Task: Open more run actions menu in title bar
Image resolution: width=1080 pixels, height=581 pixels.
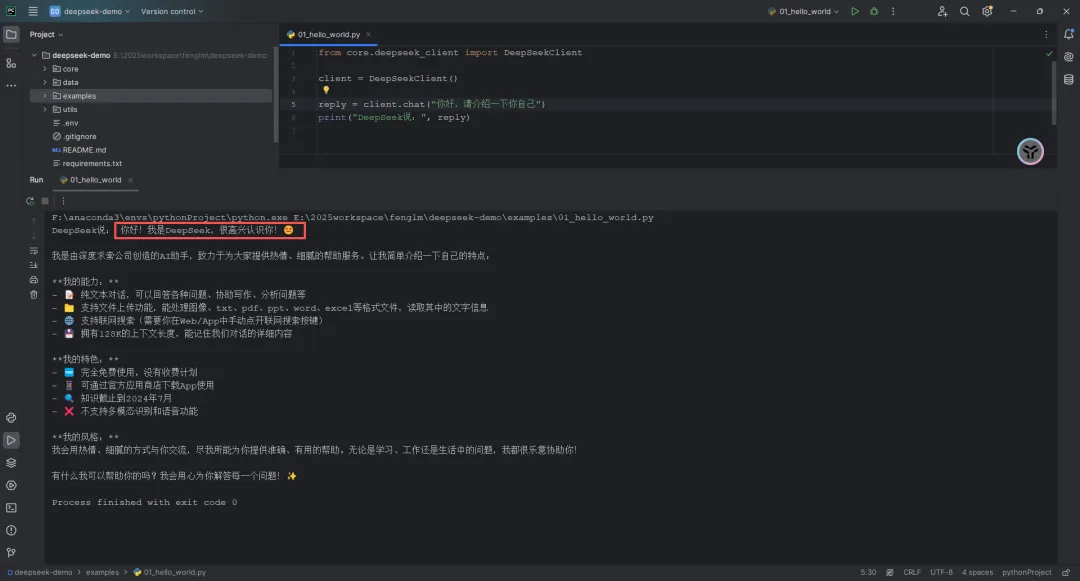Action: [893, 11]
